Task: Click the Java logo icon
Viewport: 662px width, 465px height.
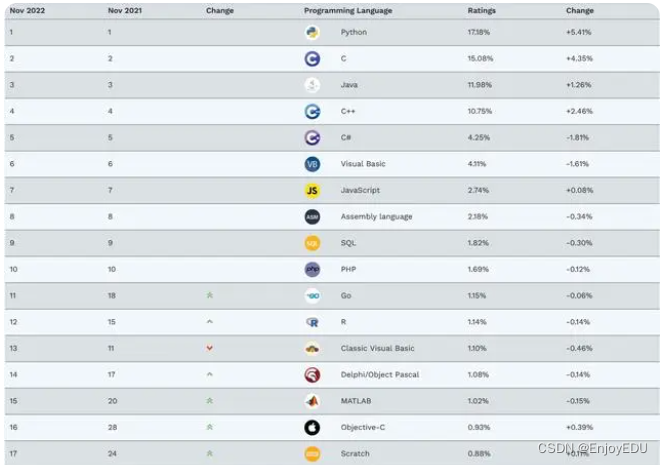Action: 312,85
